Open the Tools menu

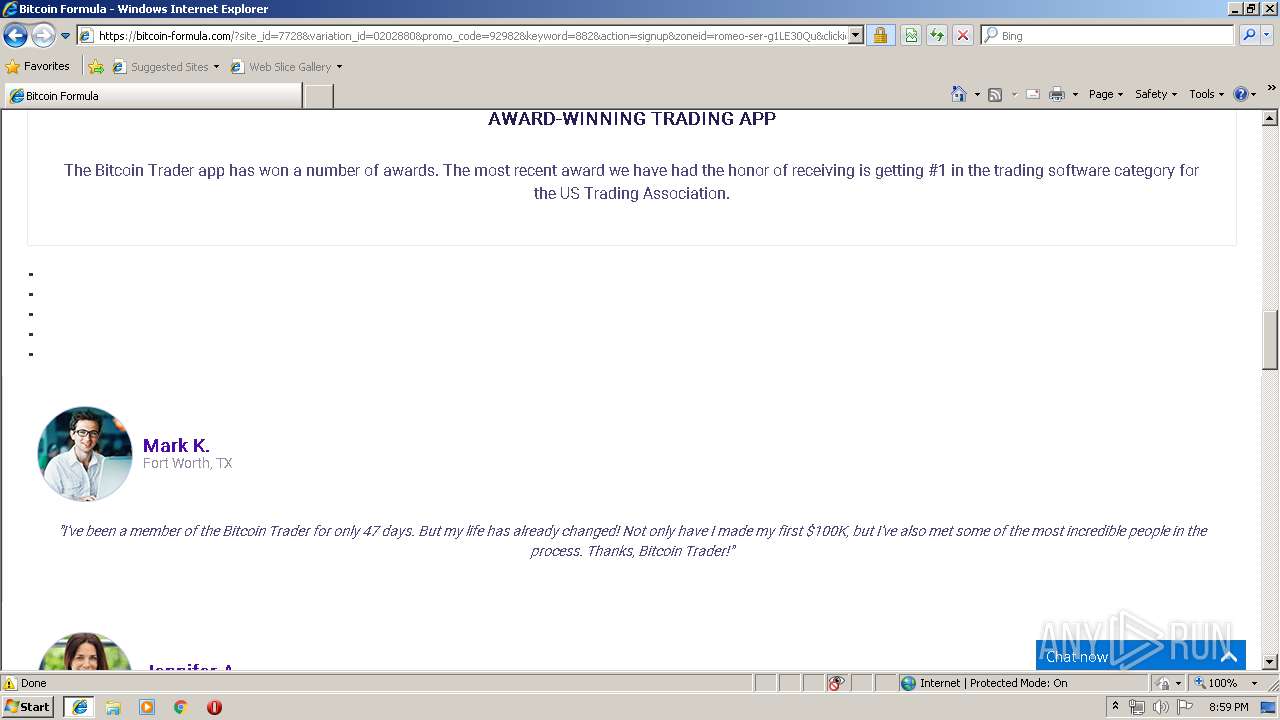point(1207,94)
